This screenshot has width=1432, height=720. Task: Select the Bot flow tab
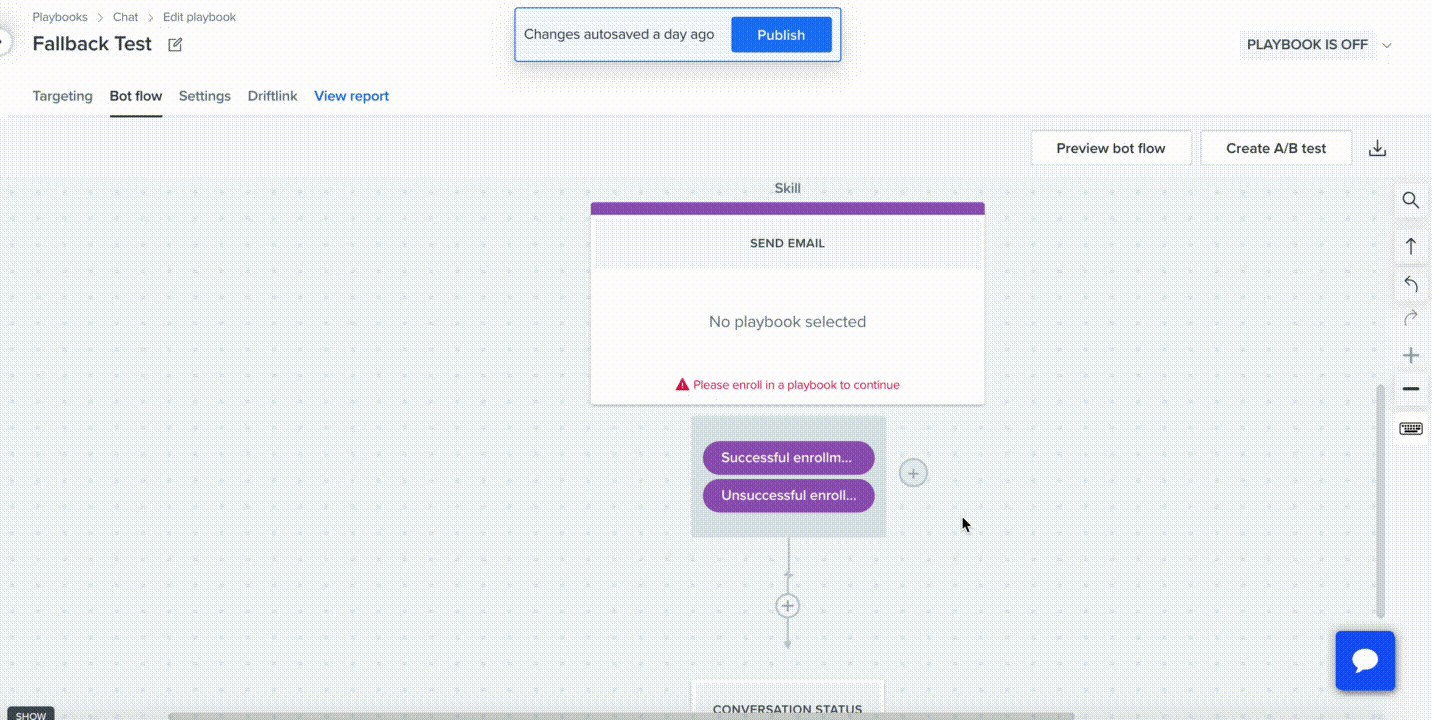coord(136,96)
